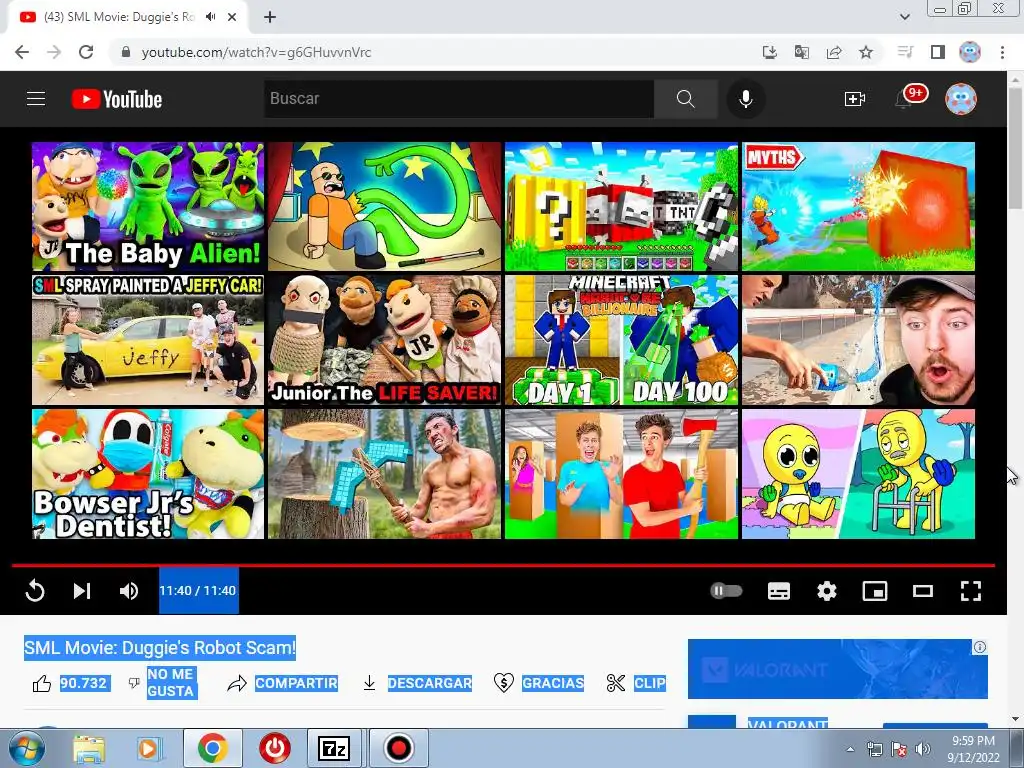
Task: Click the Buscar search field
Action: pos(458,99)
